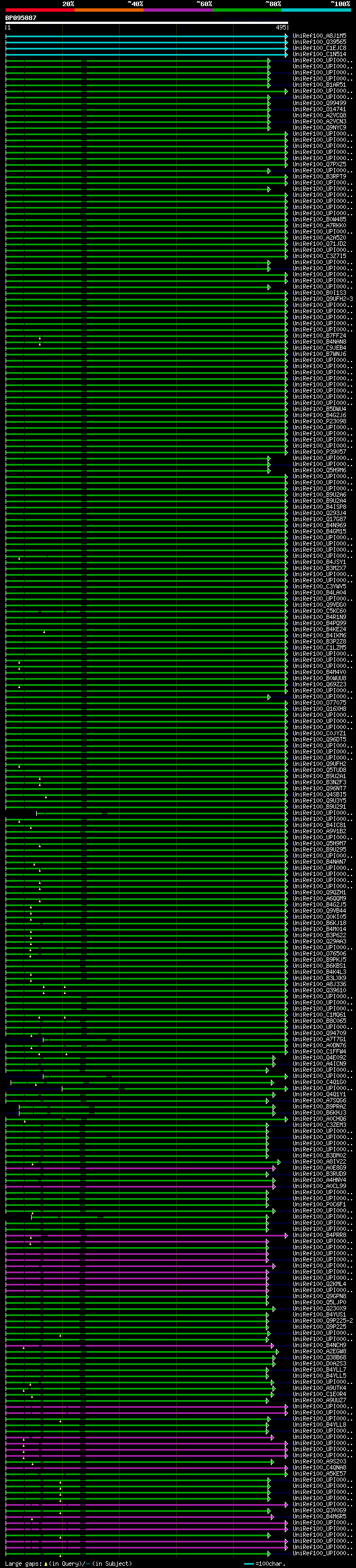Select hit label UniRef100_B4ISP8
This screenshot has width=356, height=1568.
click(x=319, y=506)
